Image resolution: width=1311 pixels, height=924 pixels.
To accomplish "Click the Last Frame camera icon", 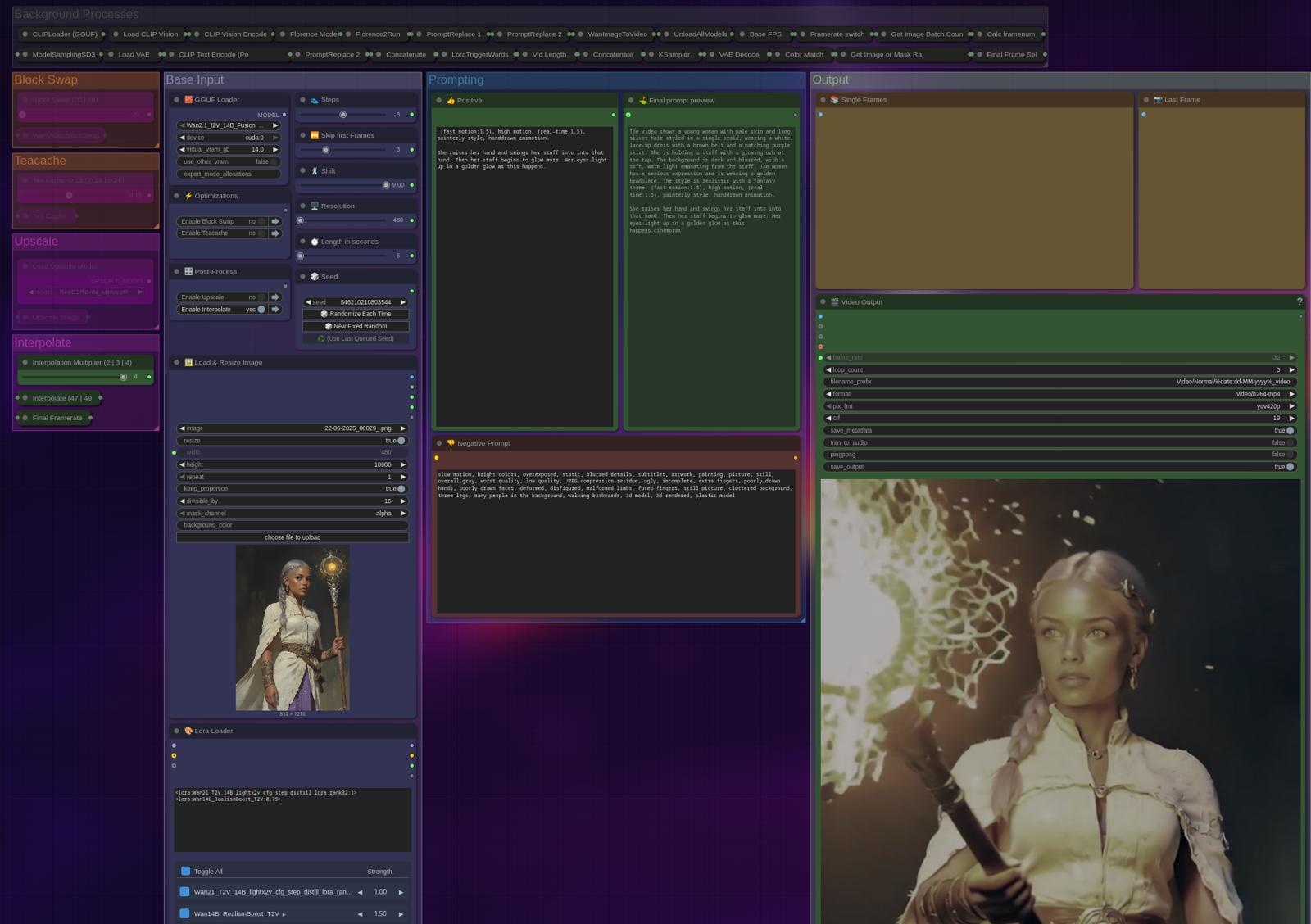I will click(x=1158, y=100).
